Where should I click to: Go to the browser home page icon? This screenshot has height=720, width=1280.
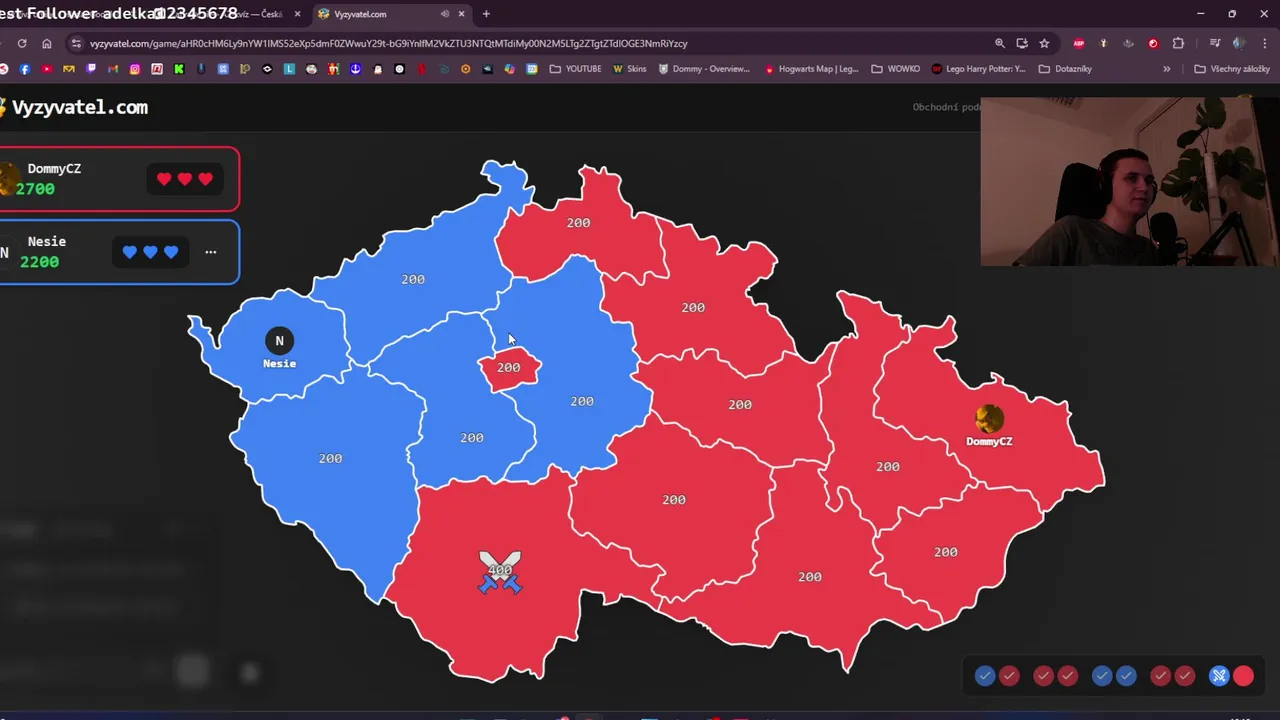click(x=47, y=43)
